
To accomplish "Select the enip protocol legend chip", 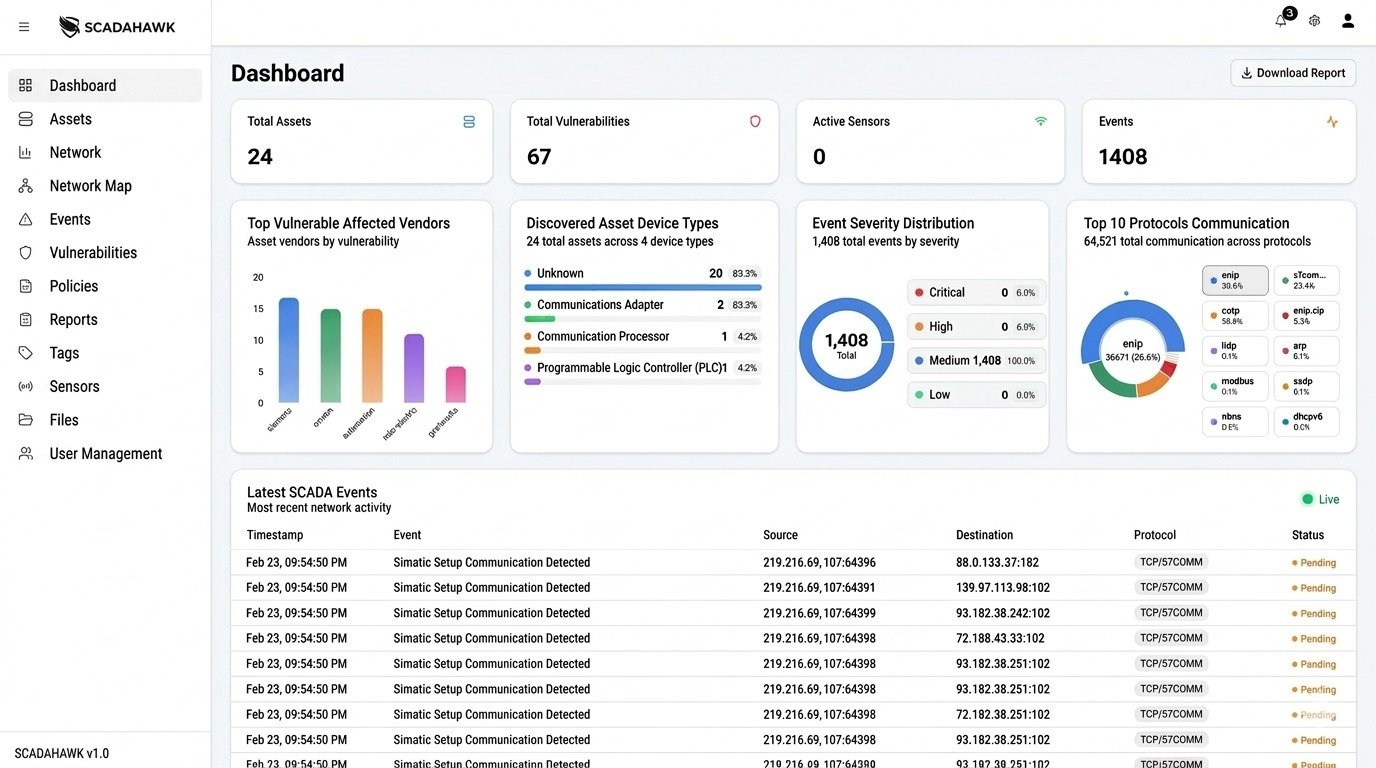I will 1235,280.
